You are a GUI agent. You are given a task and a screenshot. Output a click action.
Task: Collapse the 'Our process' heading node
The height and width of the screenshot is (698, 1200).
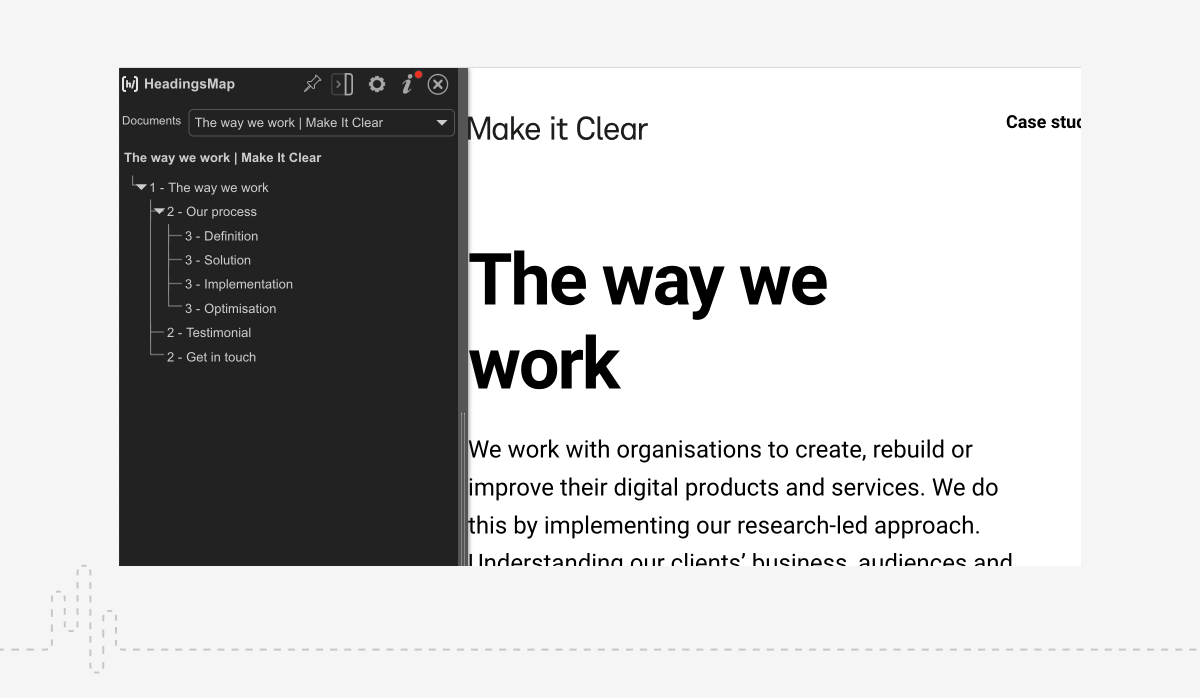pos(159,211)
